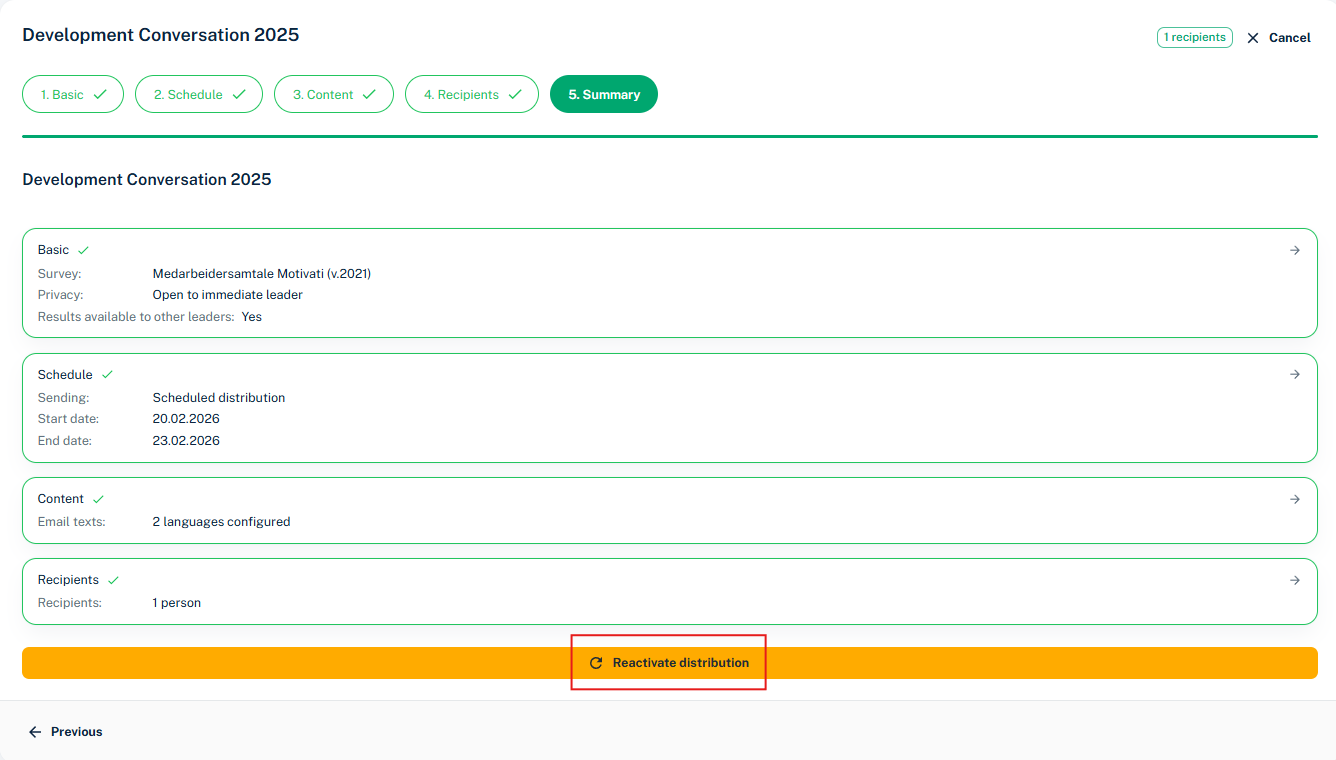Viewport: 1336px width, 760px height.
Task: Click the green checkmark next to Content heading
Action: [98, 499]
